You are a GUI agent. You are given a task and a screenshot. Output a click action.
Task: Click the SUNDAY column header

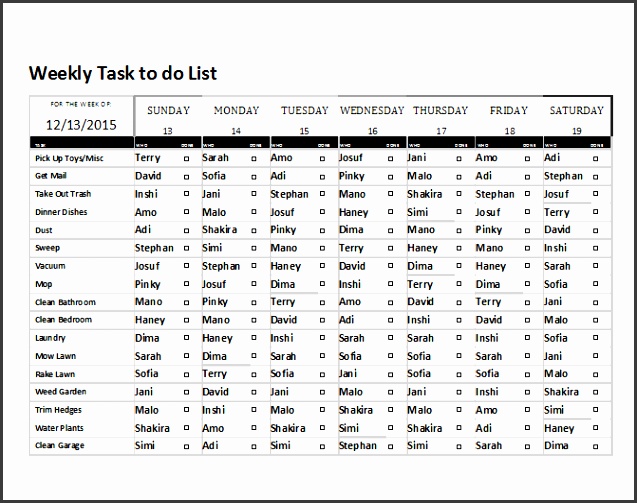(x=168, y=111)
